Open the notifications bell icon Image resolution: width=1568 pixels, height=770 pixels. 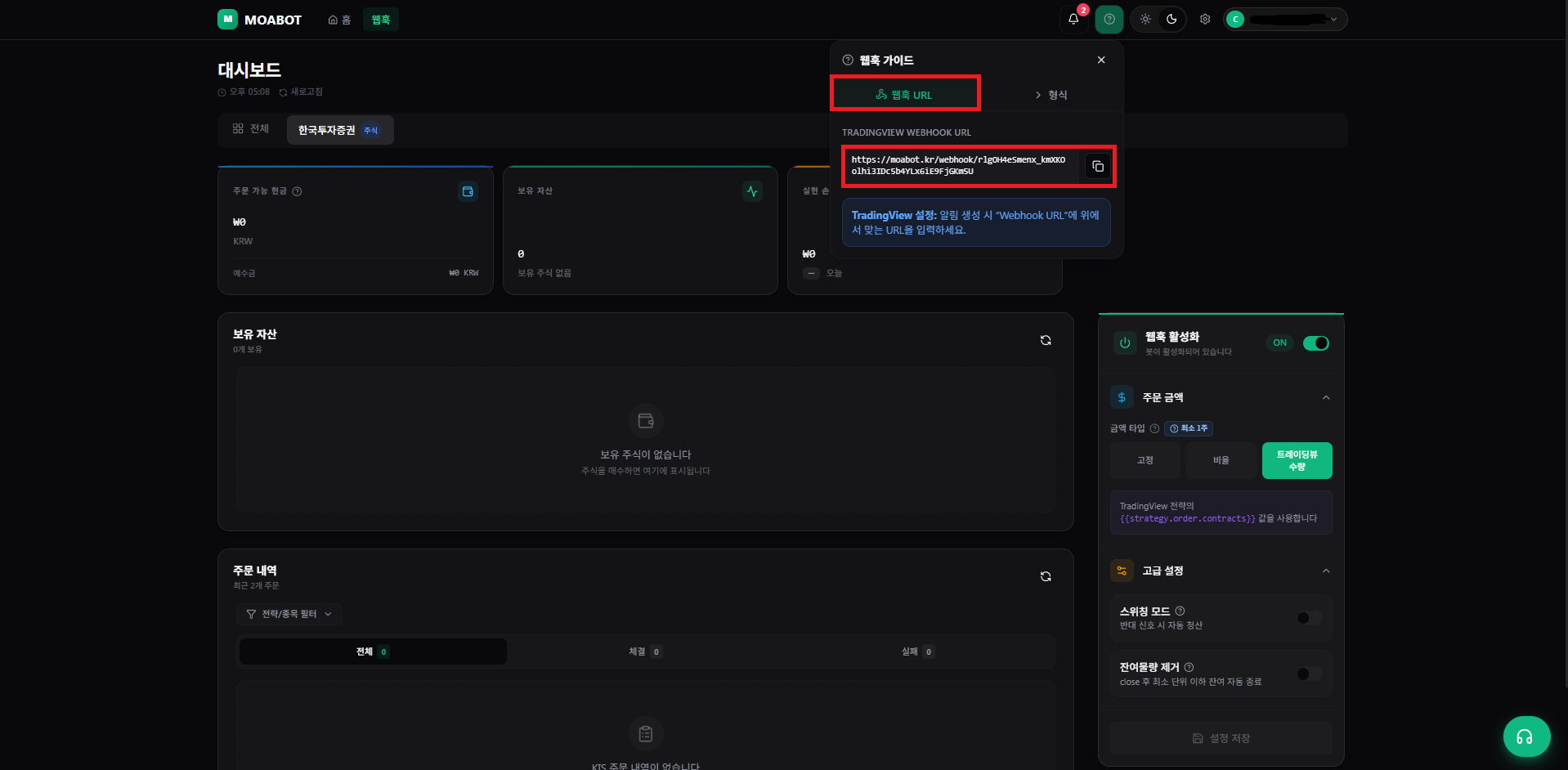[1073, 19]
